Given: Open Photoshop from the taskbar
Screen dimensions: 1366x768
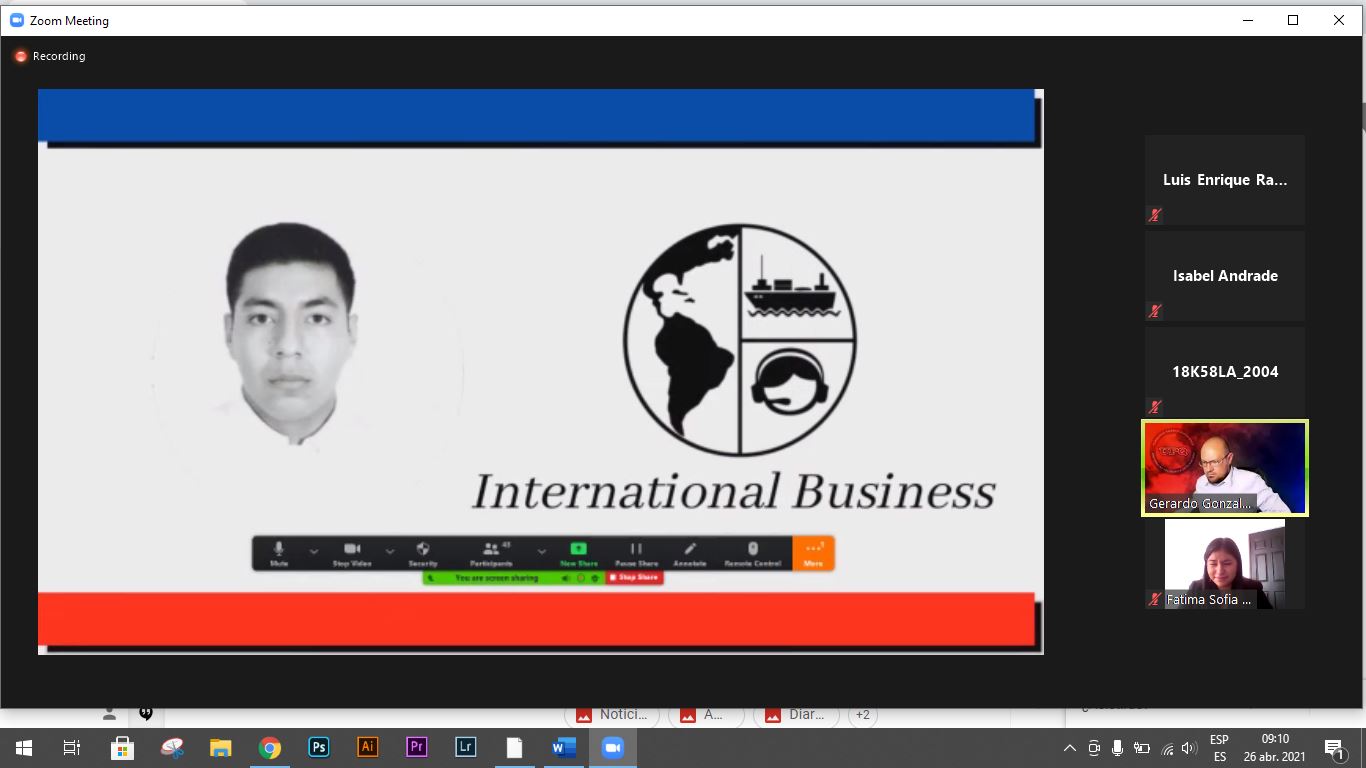Looking at the screenshot, I should click(x=319, y=747).
